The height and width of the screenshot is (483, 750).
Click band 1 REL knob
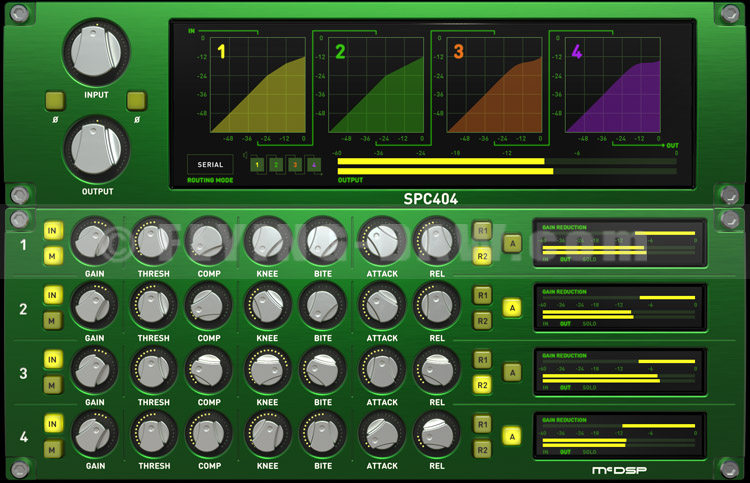tap(437, 241)
